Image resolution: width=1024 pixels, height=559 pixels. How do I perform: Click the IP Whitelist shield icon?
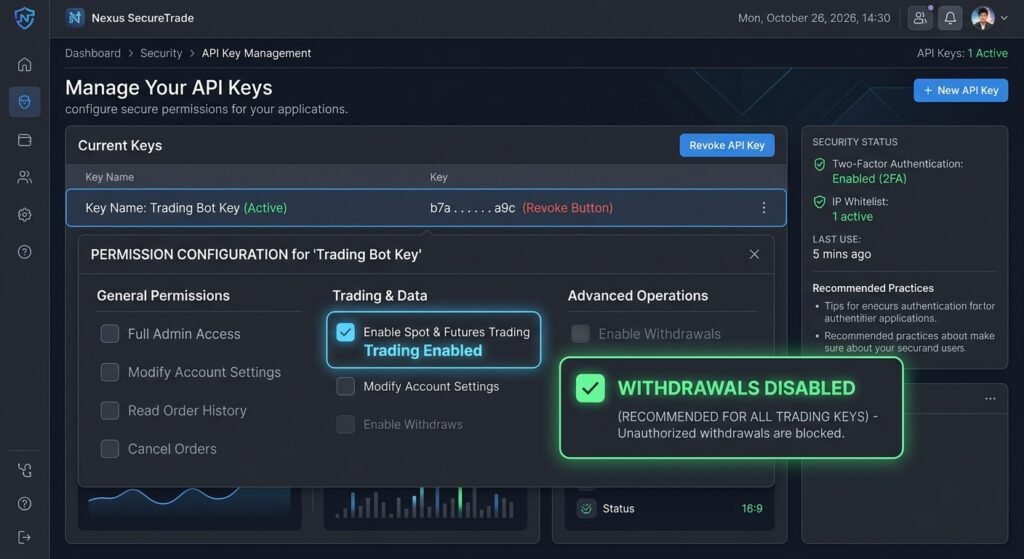pyautogui.click(x=820, y=202)
